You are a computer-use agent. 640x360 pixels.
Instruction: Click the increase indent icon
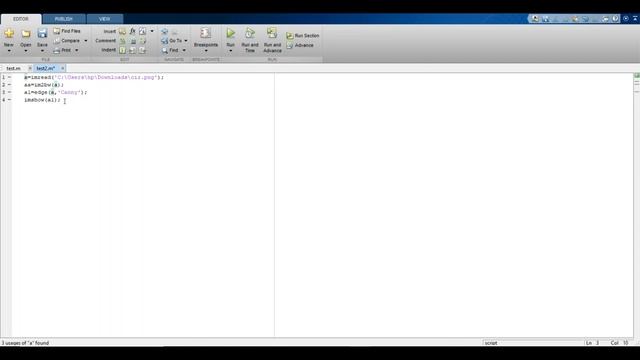tap(133, 50)
